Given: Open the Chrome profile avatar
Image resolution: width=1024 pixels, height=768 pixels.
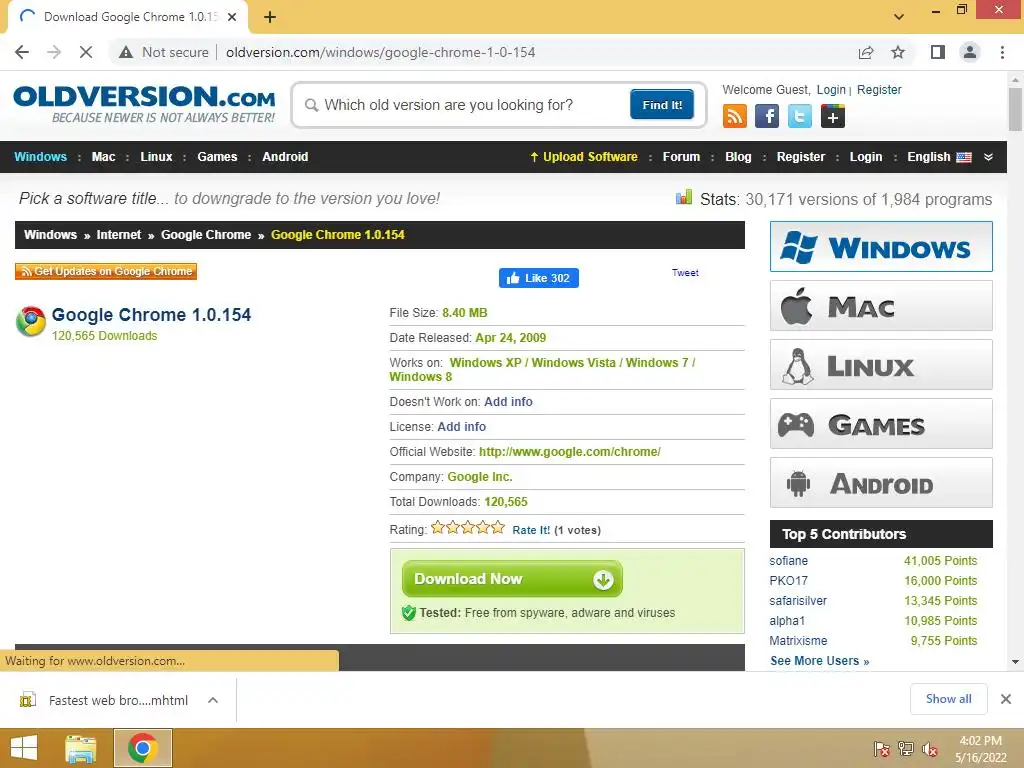Looking at the screenshot, I should pyautogui.click(x=970, y=52).
